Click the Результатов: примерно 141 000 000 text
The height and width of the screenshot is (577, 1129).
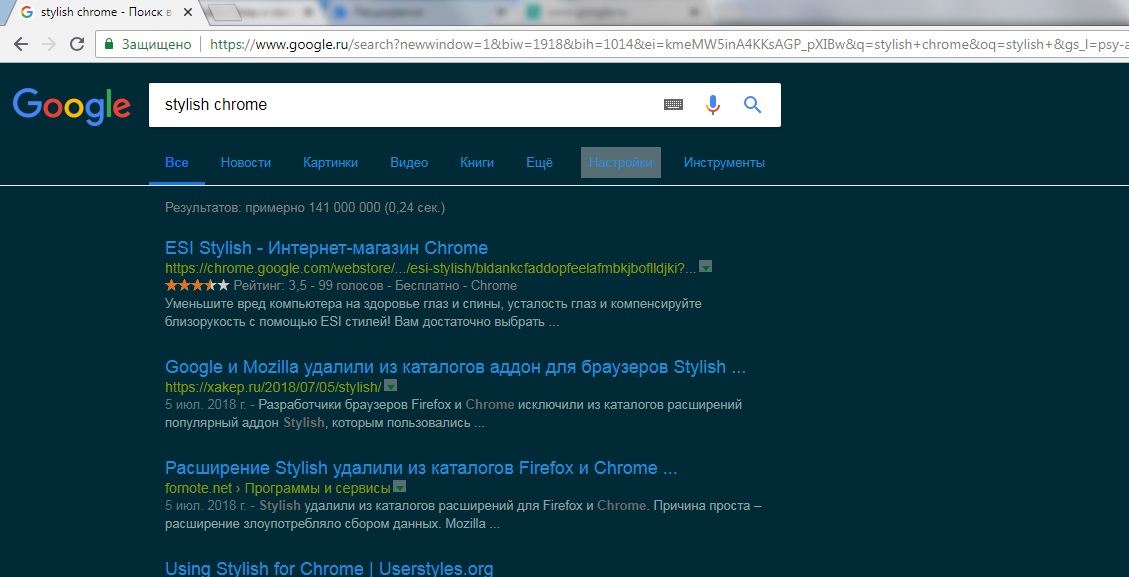coord(305,208)
